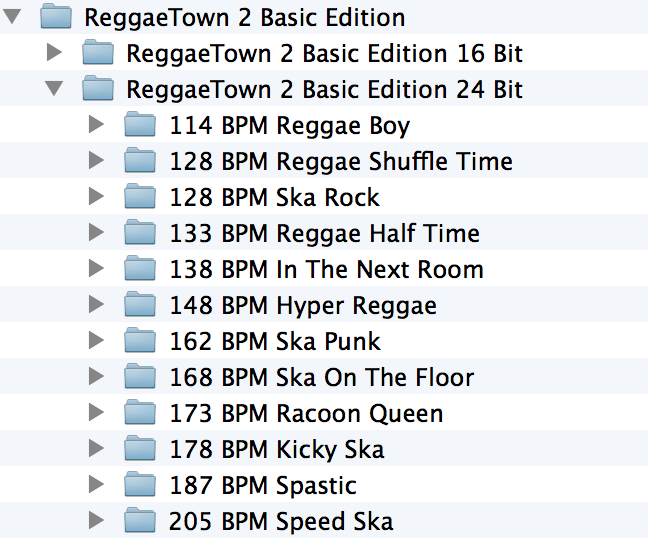Click the 187 BPM Spastic folder icon
Screen dimensions: 648x540
click(x=140, y=485)
